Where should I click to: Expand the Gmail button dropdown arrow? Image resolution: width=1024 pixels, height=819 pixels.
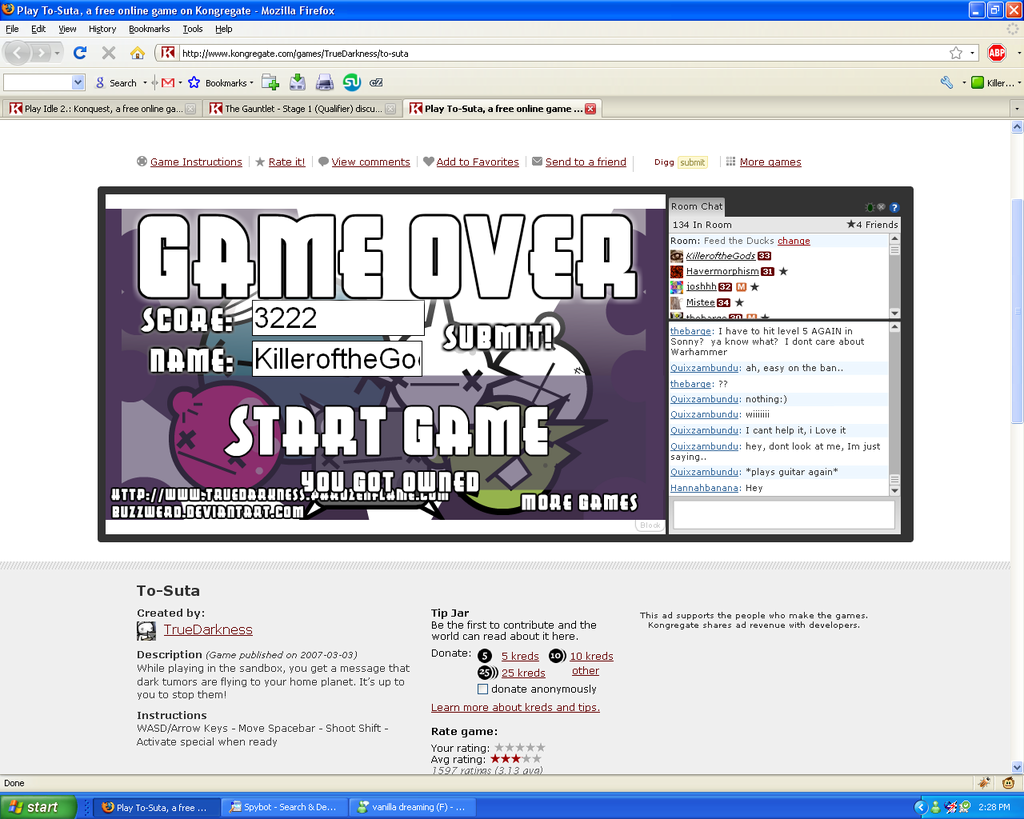click(x=180, y=83)
